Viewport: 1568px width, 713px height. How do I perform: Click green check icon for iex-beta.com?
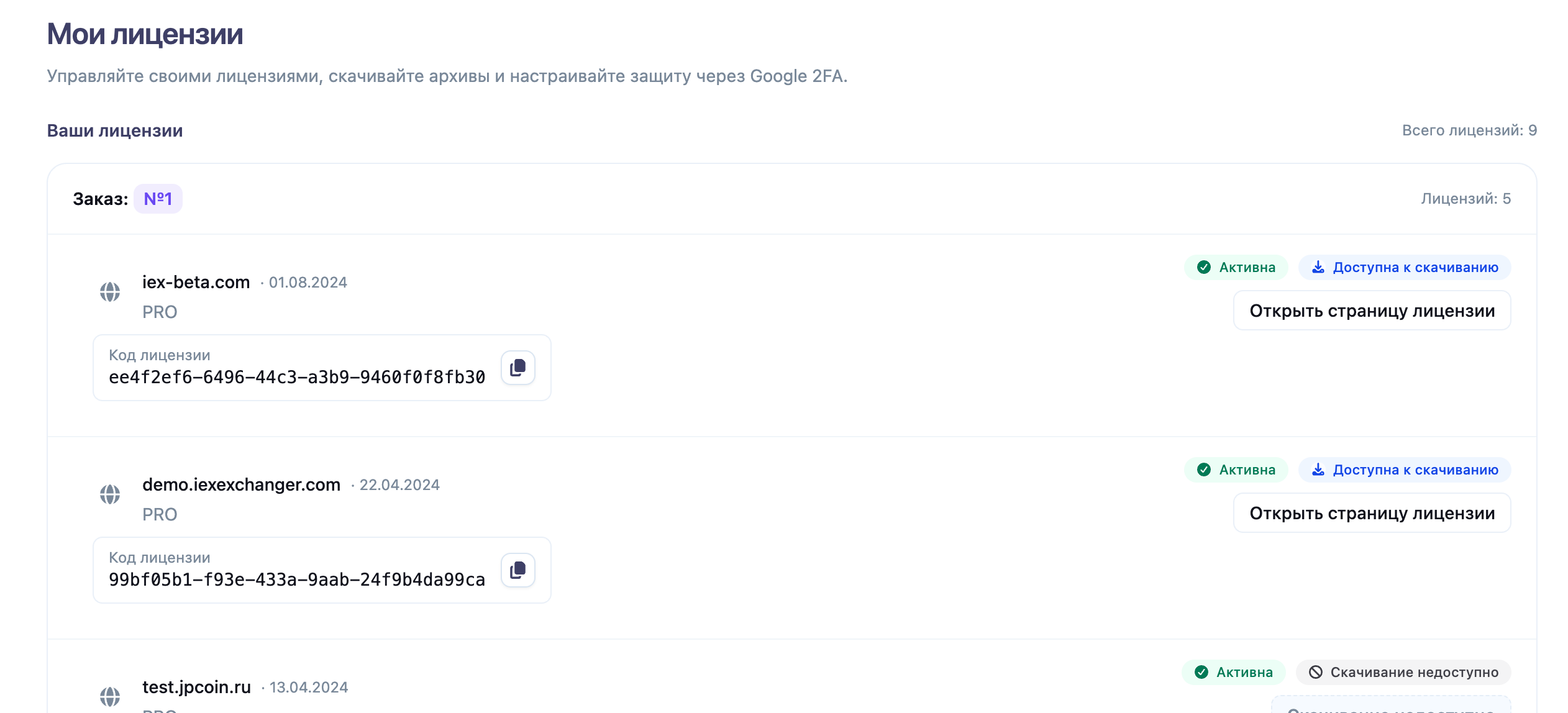[1204, 268]
